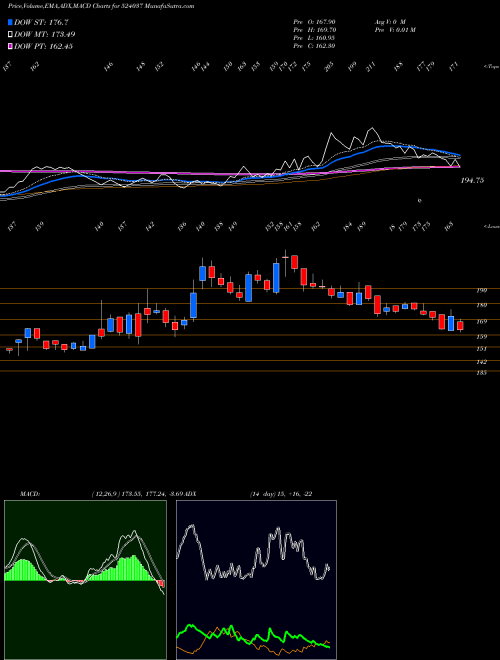Click the 194.75 value beside the EMA lines
The width and height of the screenshot is (500, 660).
[x=472, y=180]
